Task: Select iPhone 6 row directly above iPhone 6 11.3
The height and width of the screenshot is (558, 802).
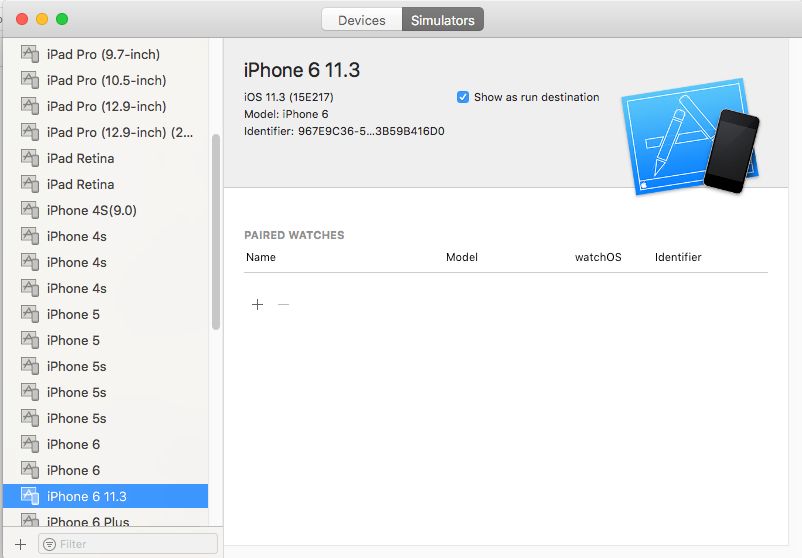Action: click(105, 470)
